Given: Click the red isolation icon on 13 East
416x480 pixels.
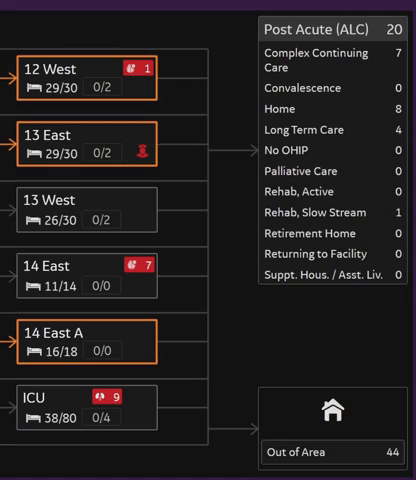Looking at the screenshot, I should pos(142,151).
